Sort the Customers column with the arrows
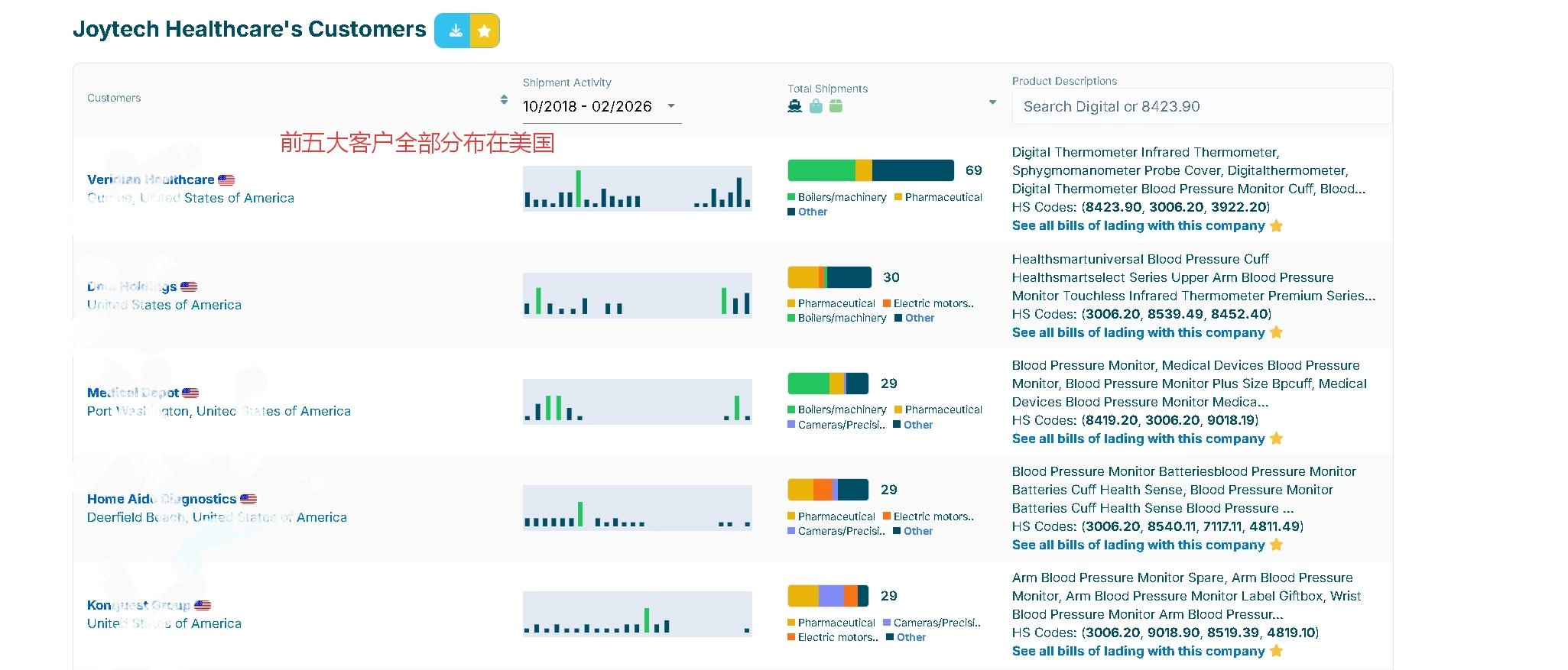Screen dimensions: 1568x670 [x=504, y=99]
